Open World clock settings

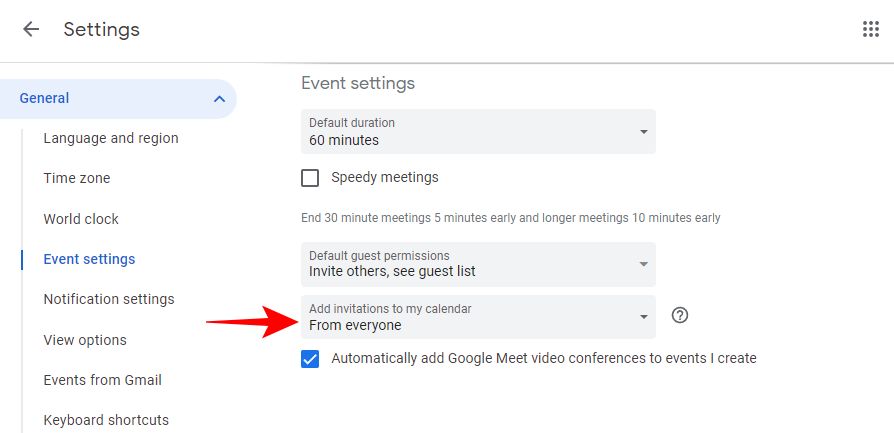pos(81,219)
